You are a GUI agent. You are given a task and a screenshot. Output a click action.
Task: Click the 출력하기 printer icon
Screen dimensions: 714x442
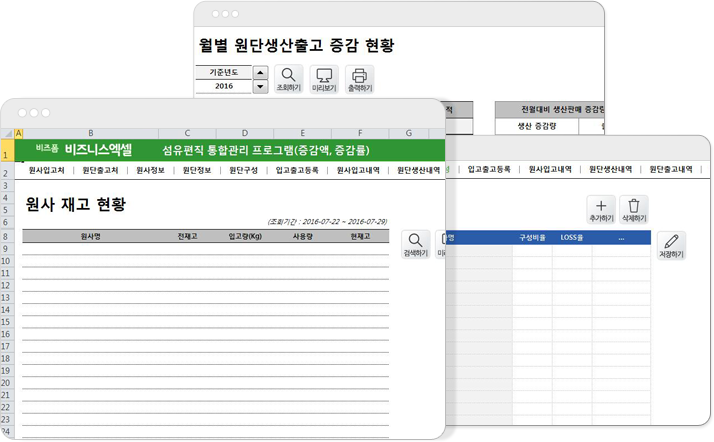tap(359, 78)
